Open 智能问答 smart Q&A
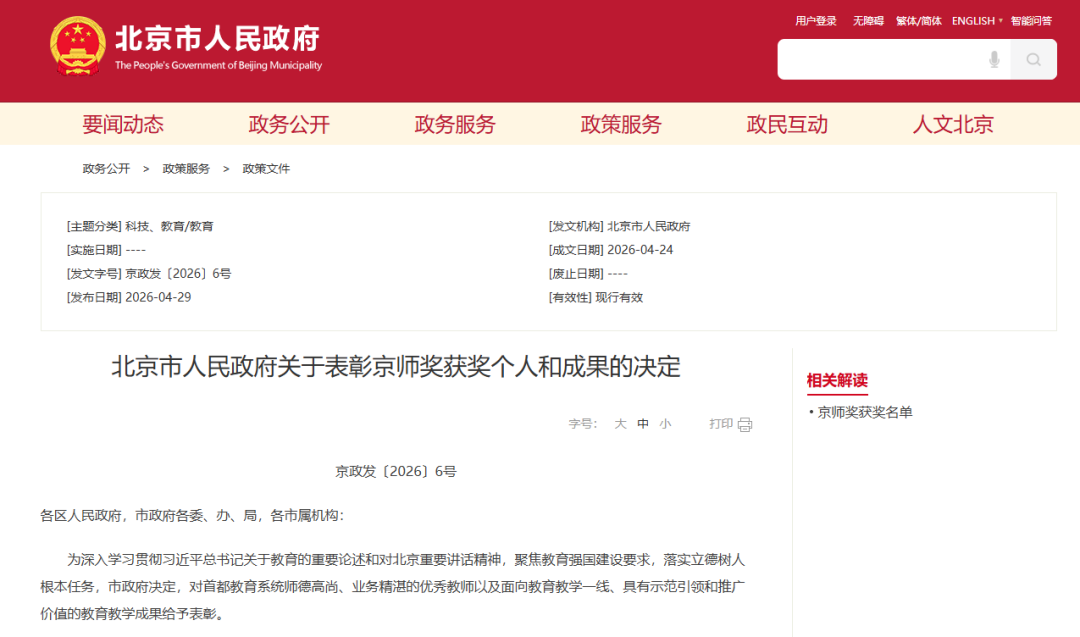 pos(1031,21)
